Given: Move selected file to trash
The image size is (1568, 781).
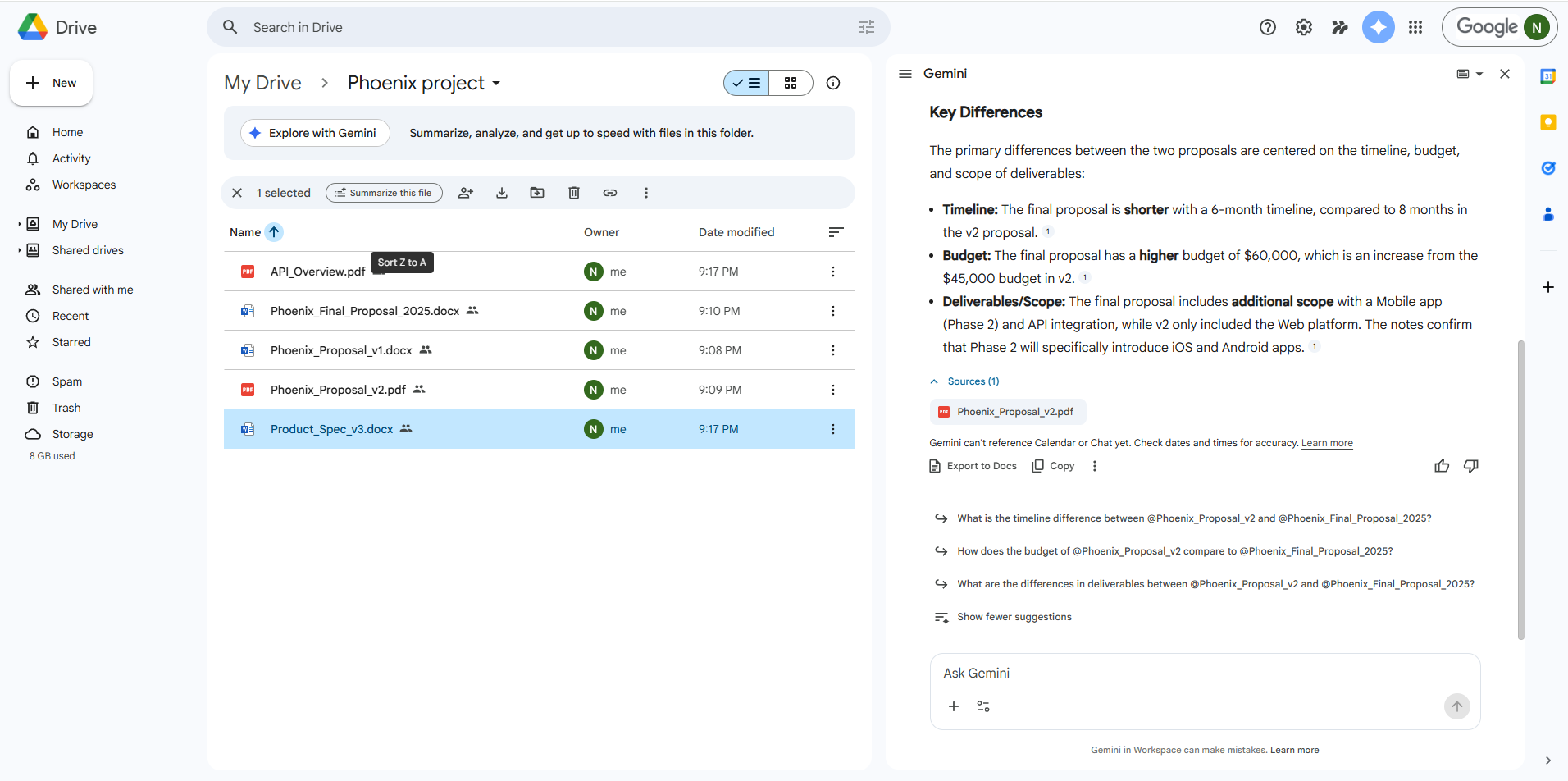Looking at the screenshot, I should pos(574,193).
